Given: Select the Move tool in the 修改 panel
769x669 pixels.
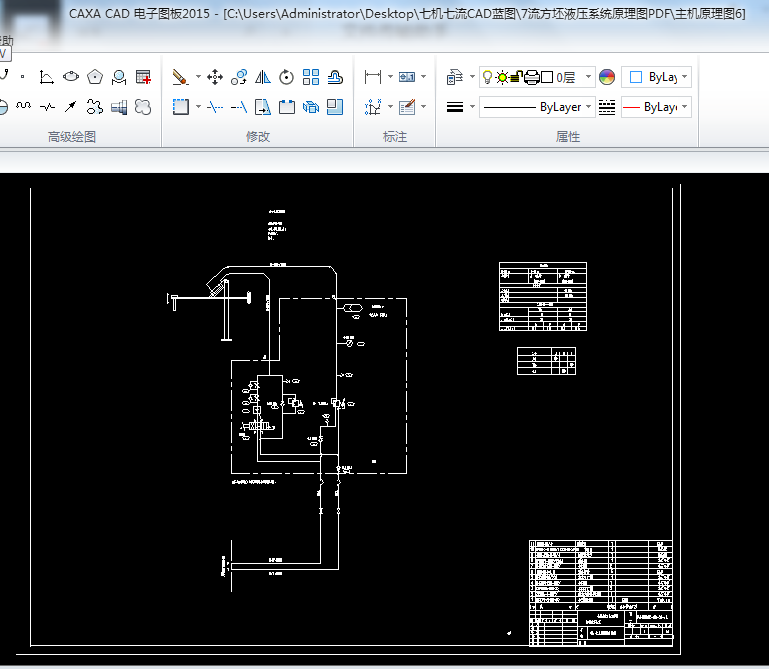Looking at the screenshot, I should tap(214, 77).
